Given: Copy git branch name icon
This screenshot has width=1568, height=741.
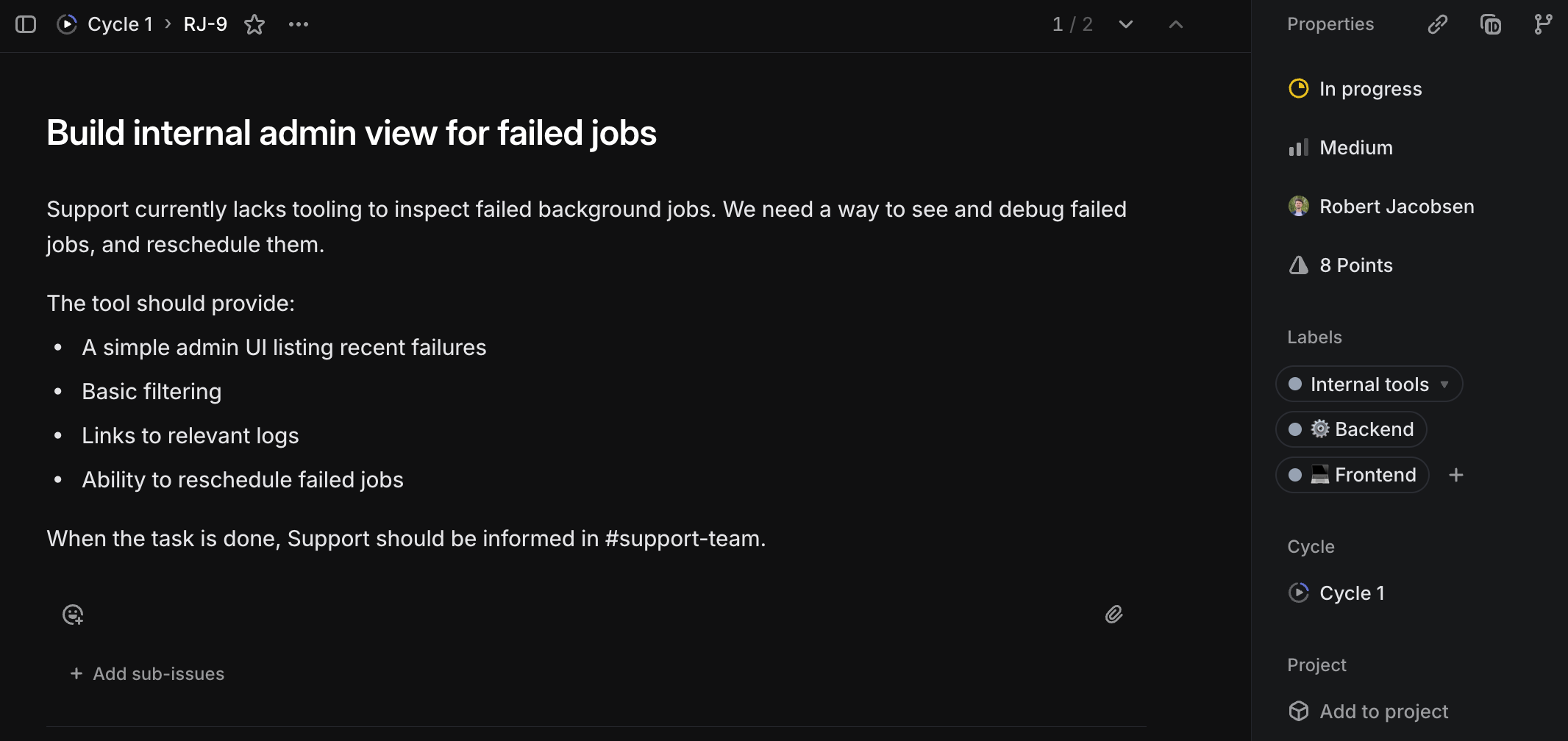Looking at the screenshot, I should (1543, 24).
